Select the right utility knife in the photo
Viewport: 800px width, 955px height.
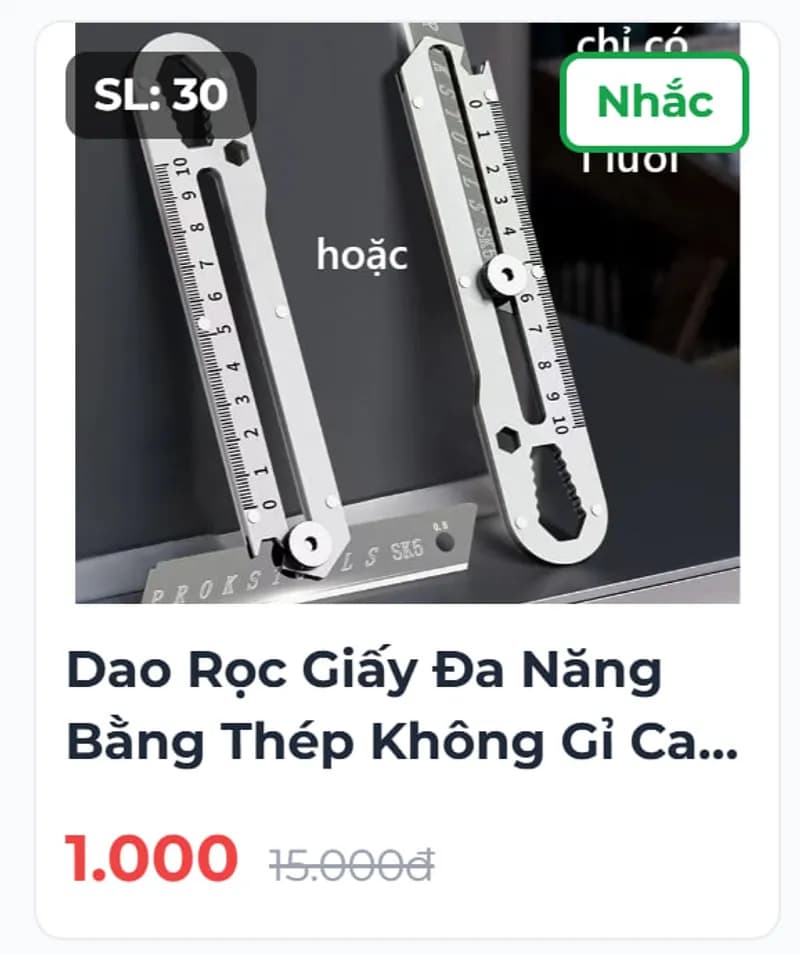tap(500, 292)
